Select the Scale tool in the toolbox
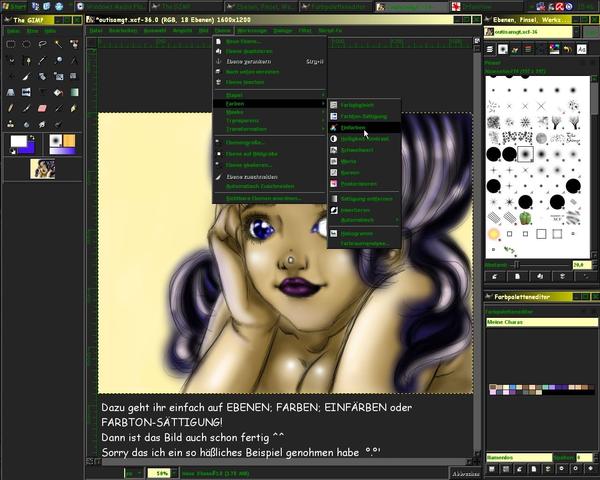The image size is (600, 480). click(58, 77)
